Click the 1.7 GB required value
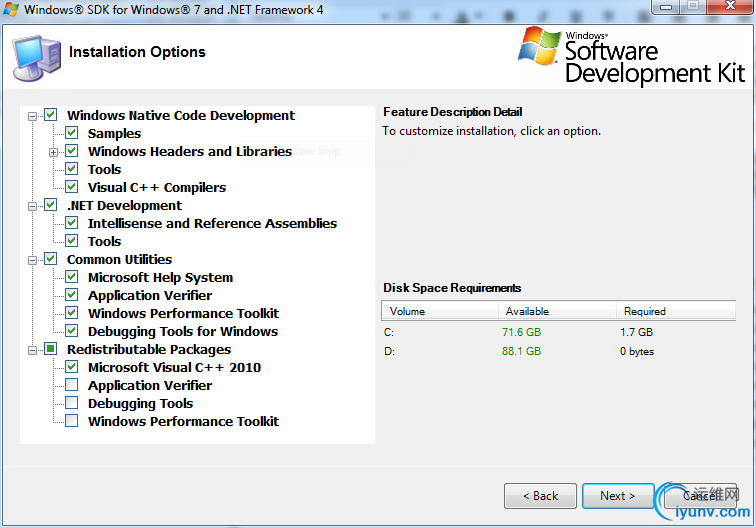This screenshot has height=528, width=756. click(636, 332)
